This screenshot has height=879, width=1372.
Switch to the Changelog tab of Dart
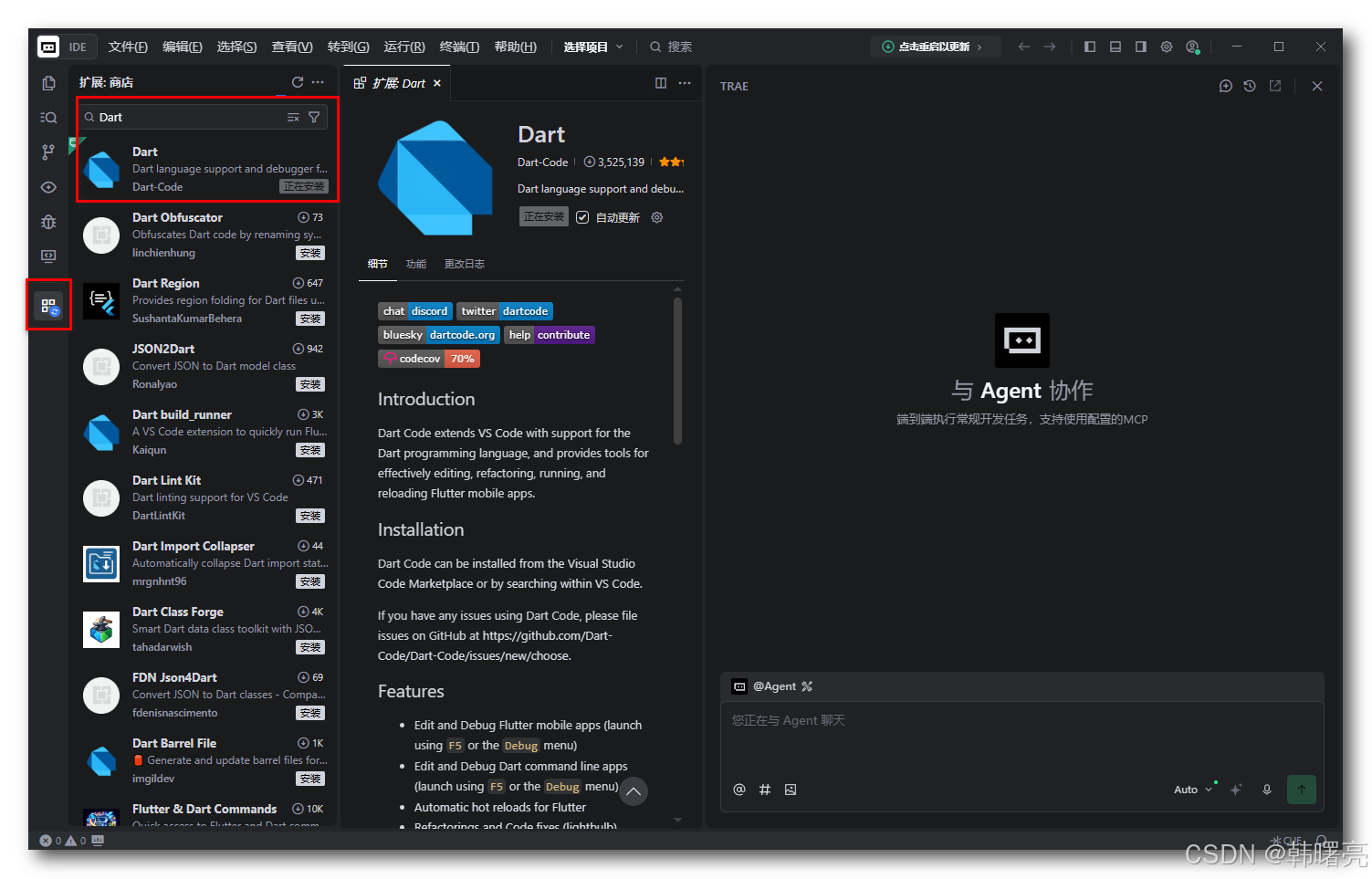(464, 264)
